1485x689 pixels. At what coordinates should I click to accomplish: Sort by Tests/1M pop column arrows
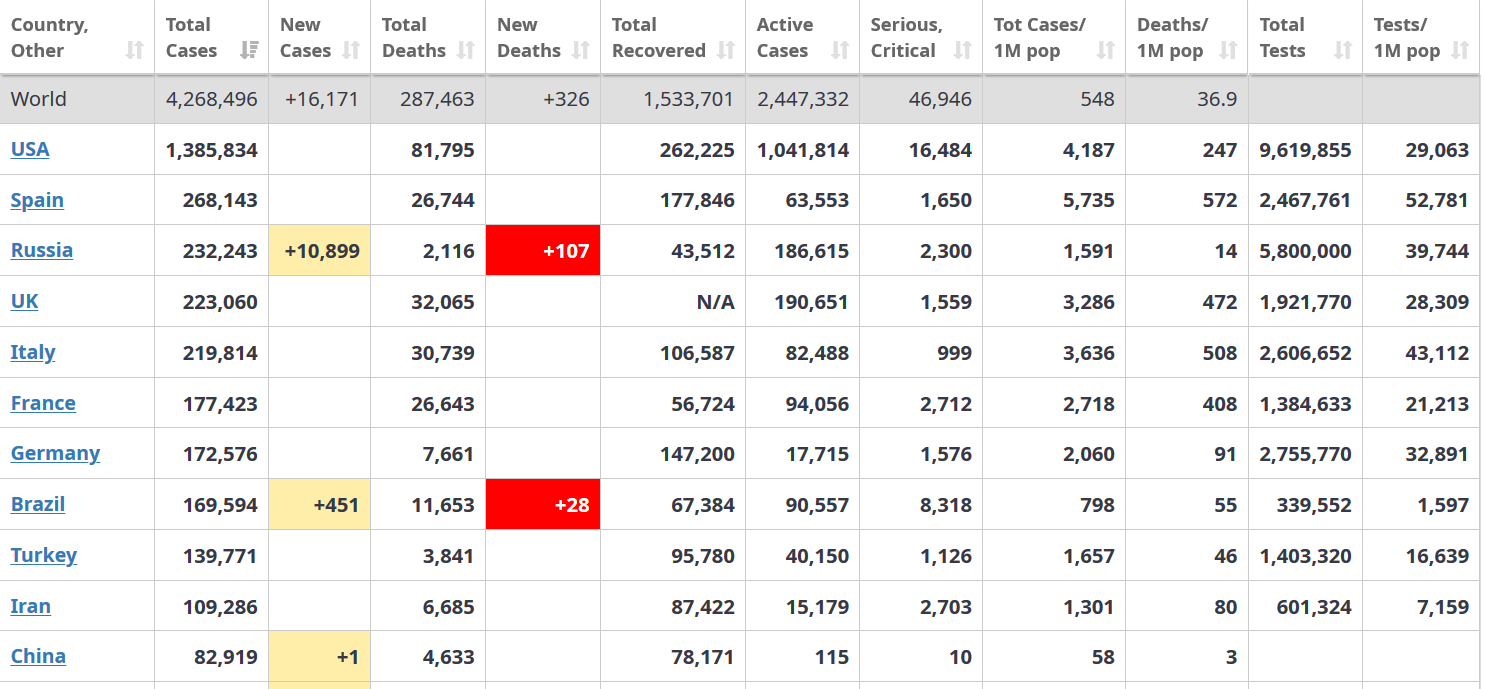coord(1460,50)
